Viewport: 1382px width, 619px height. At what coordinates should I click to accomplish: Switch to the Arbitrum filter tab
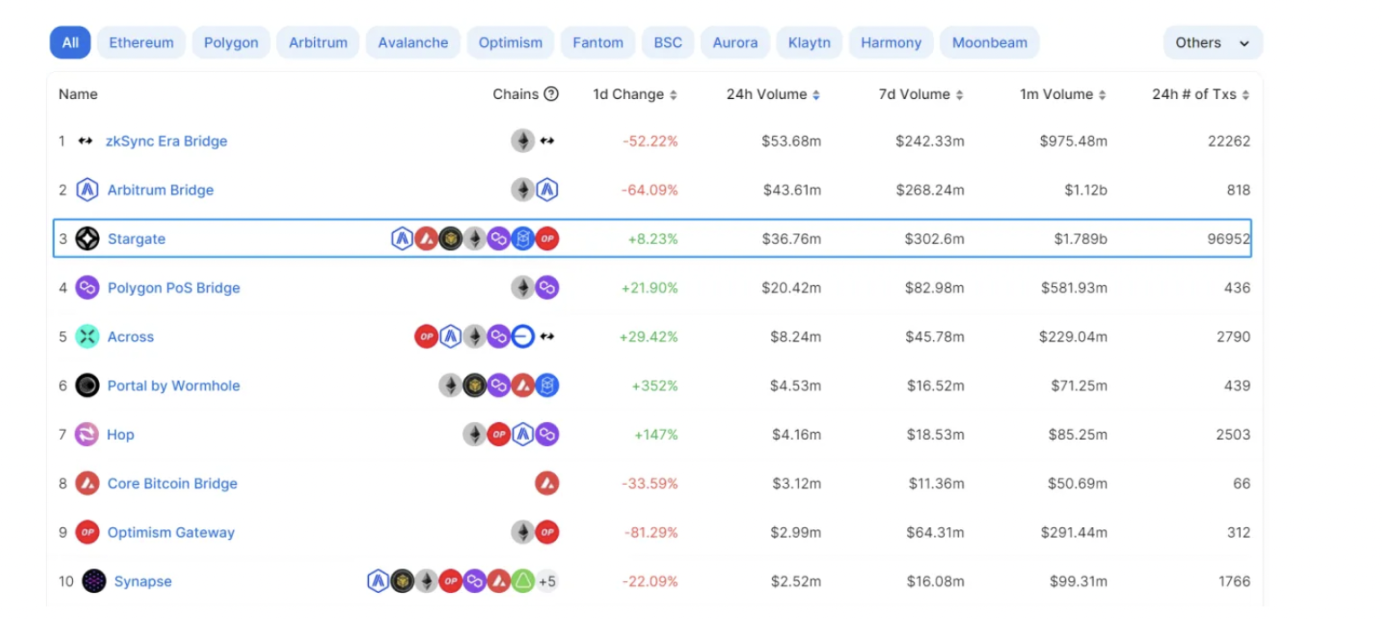318,43
